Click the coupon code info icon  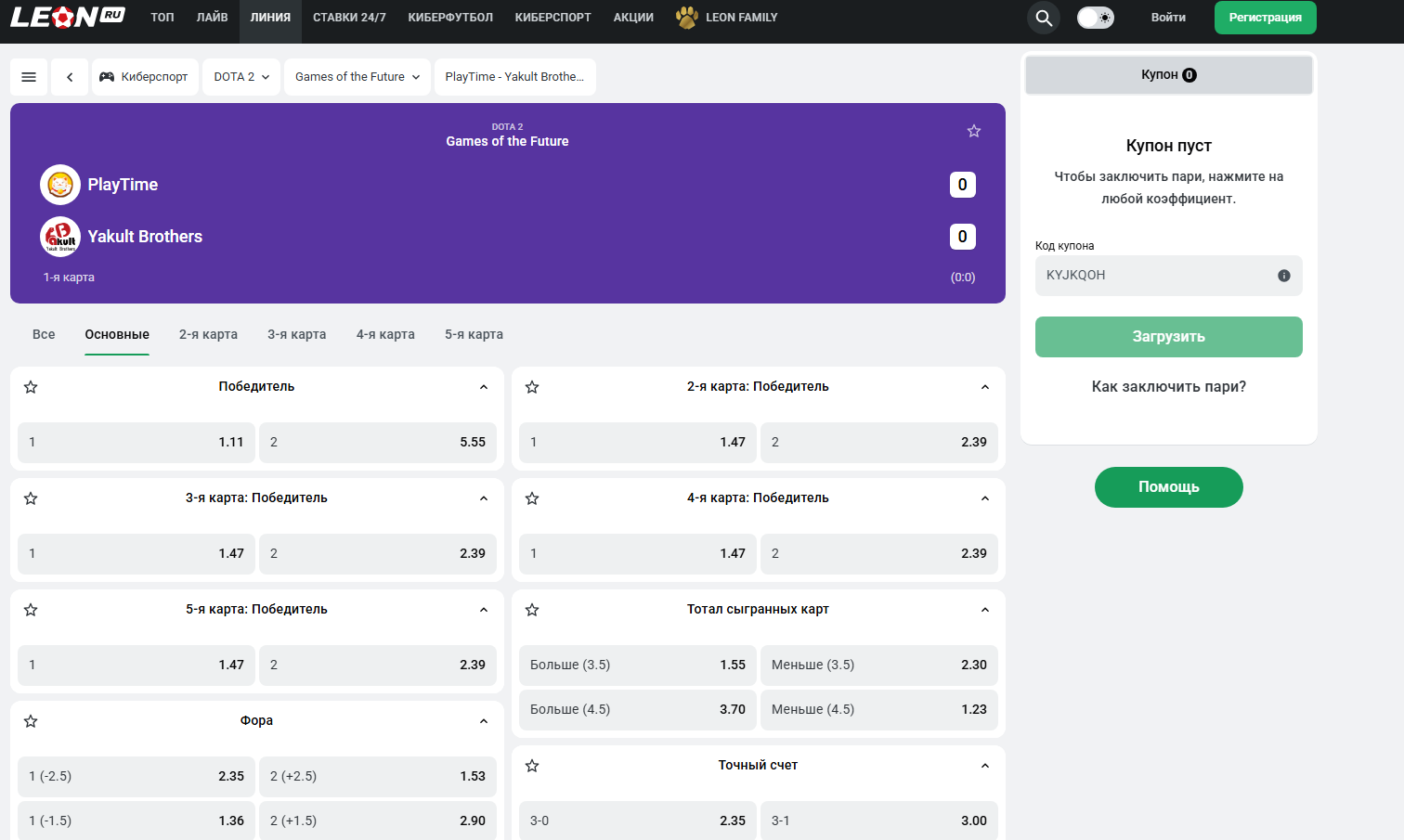[1284, 276]
